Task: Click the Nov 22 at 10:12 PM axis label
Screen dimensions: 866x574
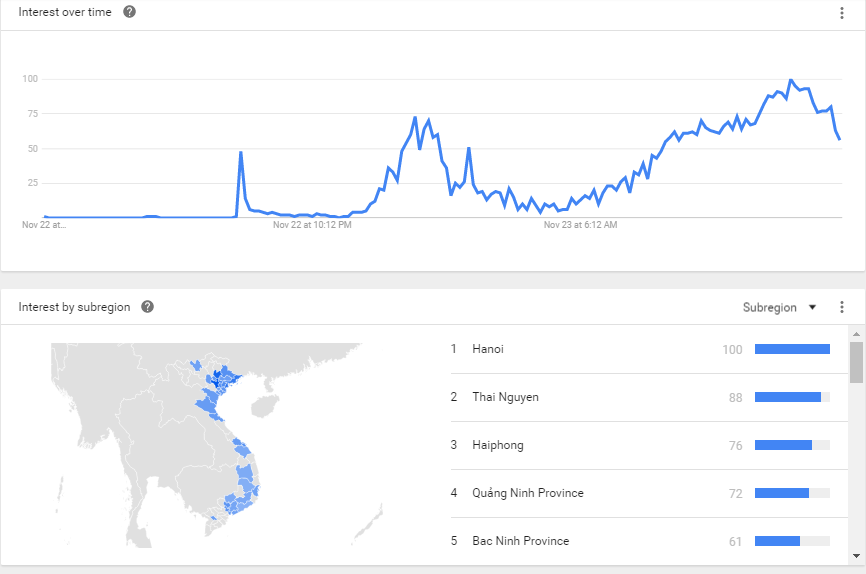Action: click(312, 225)
